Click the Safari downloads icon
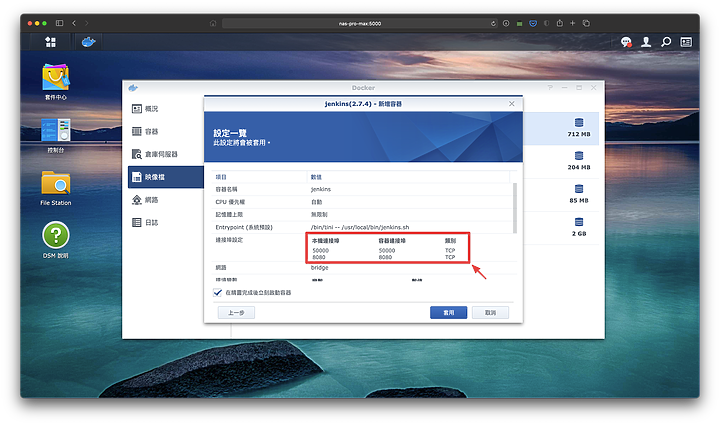This screenshot has width=720, height=425. pos(506,23)
